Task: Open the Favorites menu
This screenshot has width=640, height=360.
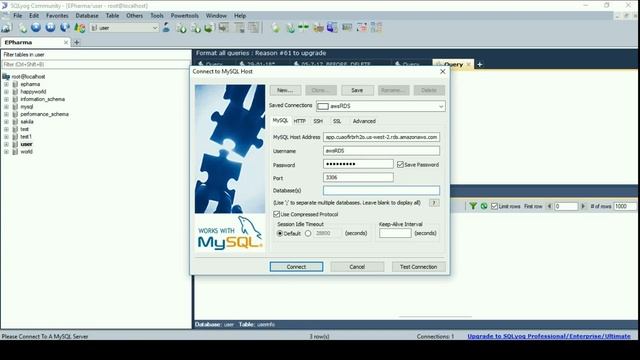Action: pyautogui.click(x=57, y=16)
